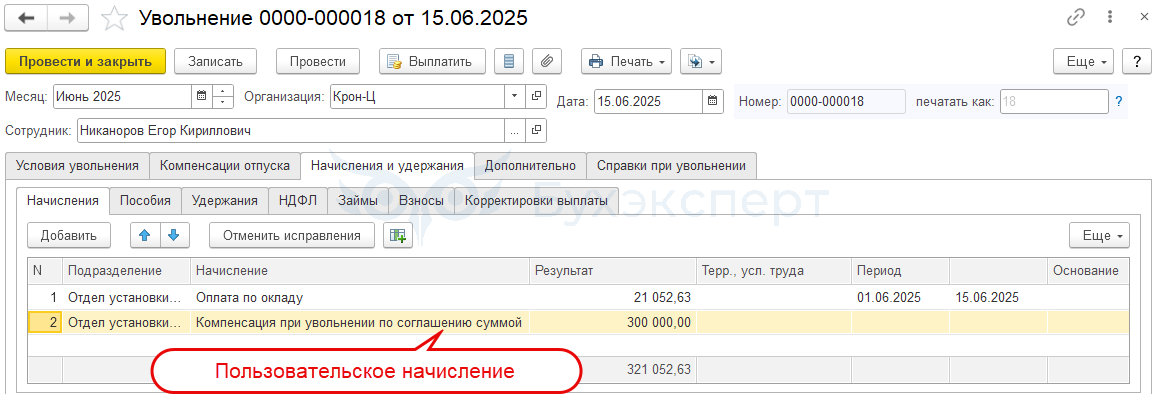Switch to Компенсации отпуска tab
1158x394 pixels.
[x=225, y=166]
